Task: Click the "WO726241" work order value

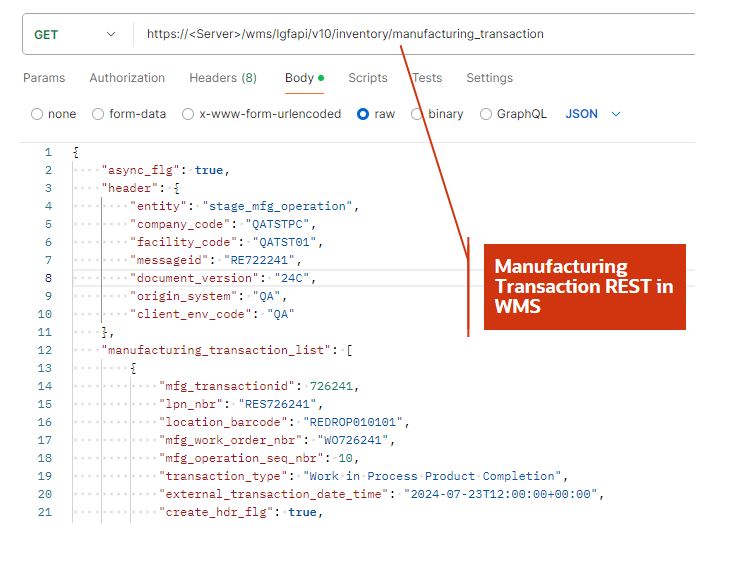Action: point(353,441)
